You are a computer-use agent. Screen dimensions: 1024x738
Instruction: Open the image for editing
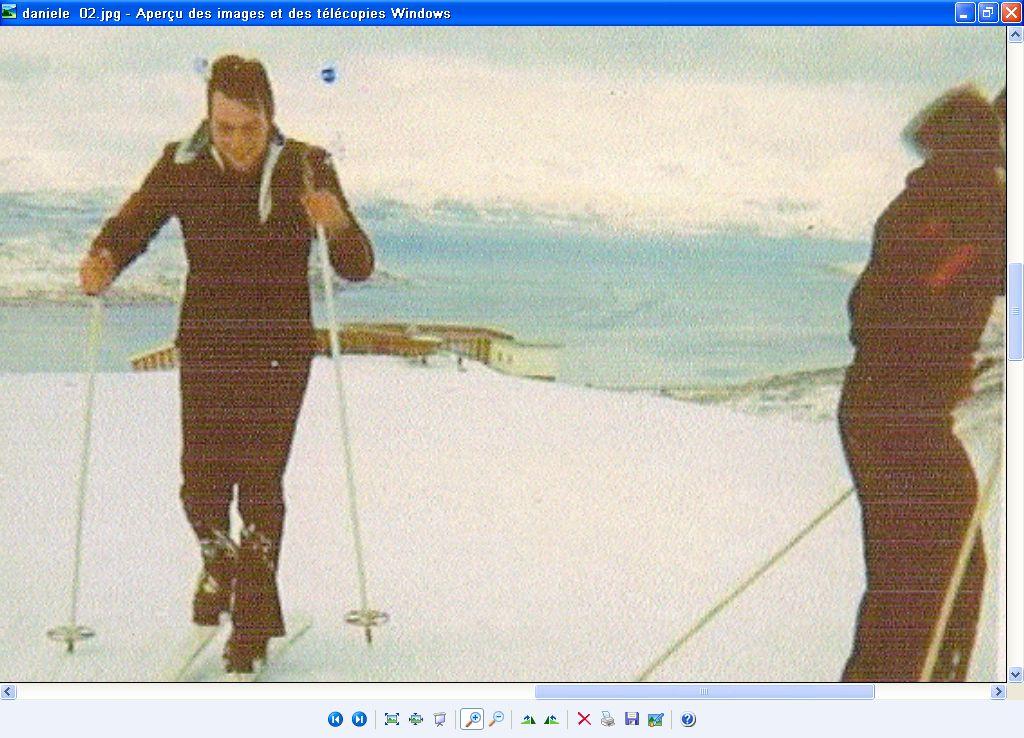[x=655, y=719]
